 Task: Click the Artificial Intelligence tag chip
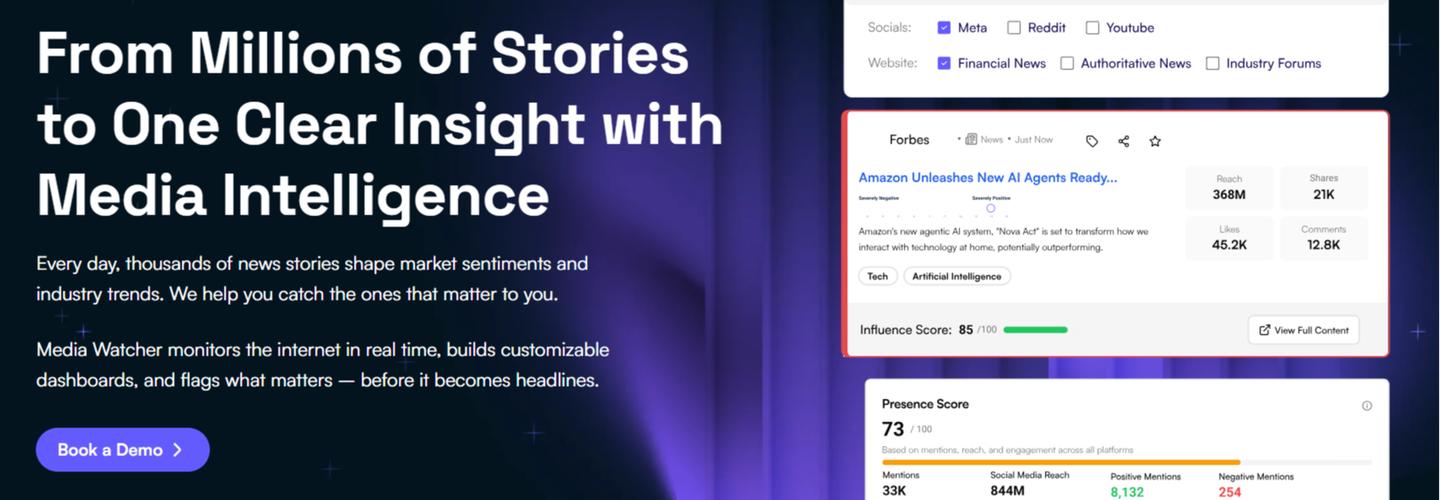(956, 276)
